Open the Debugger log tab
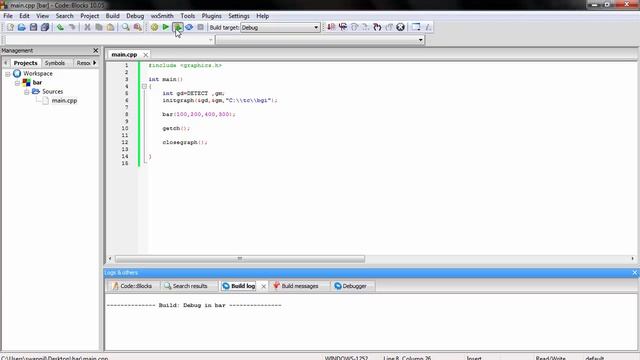Screen dimensions: 640x360 [351, 286]
